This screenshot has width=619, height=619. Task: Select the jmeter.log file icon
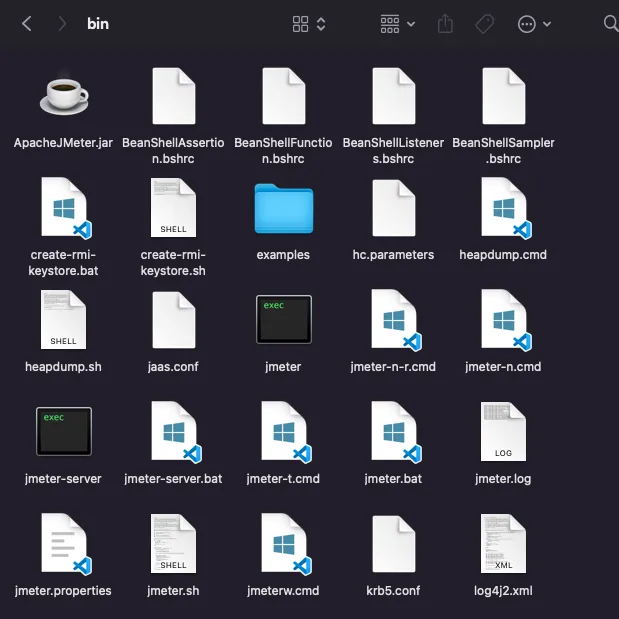click(x=503, y=432)
